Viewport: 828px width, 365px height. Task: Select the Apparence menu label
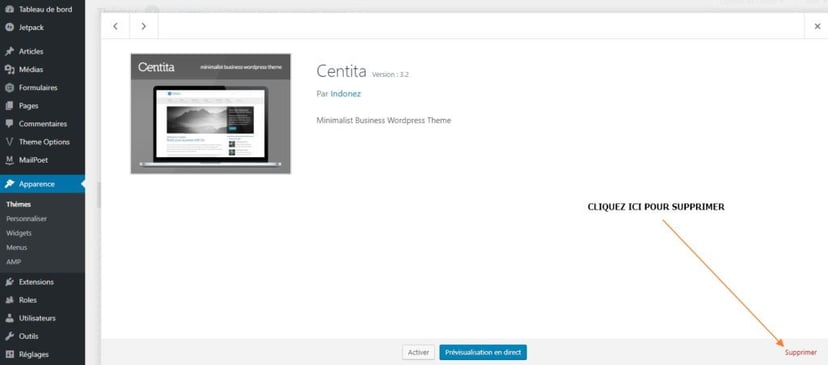(36, 184)
